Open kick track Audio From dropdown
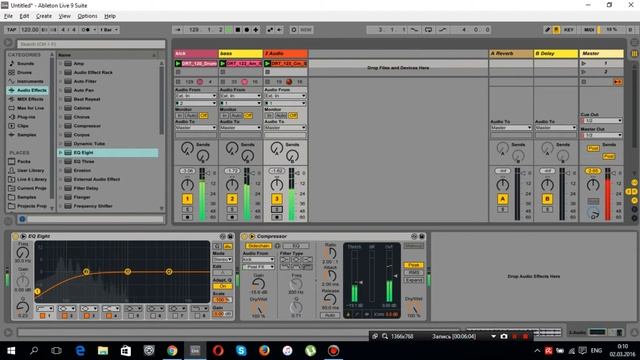640x360 pixels. click(x=196, y=96)
